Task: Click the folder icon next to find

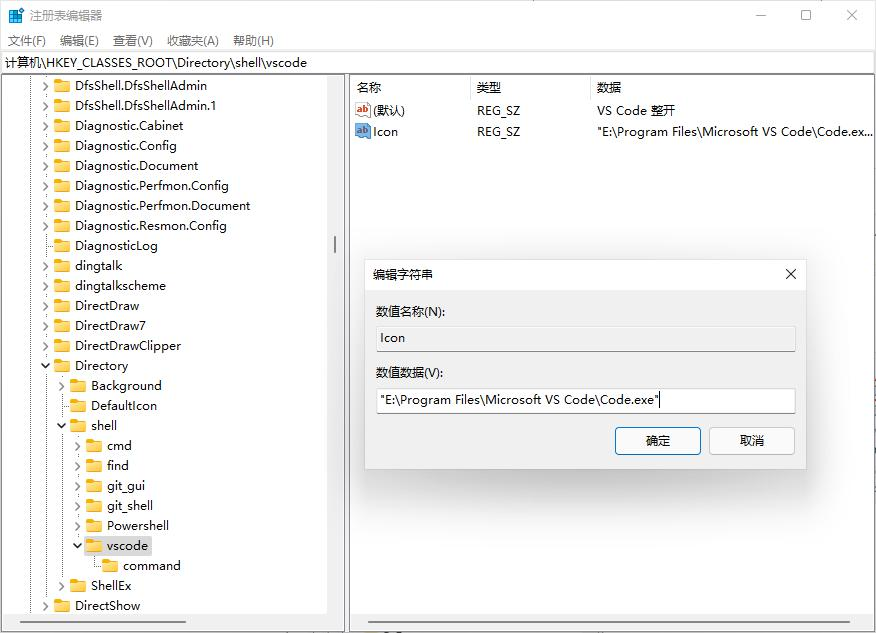Action: (94, 466)
